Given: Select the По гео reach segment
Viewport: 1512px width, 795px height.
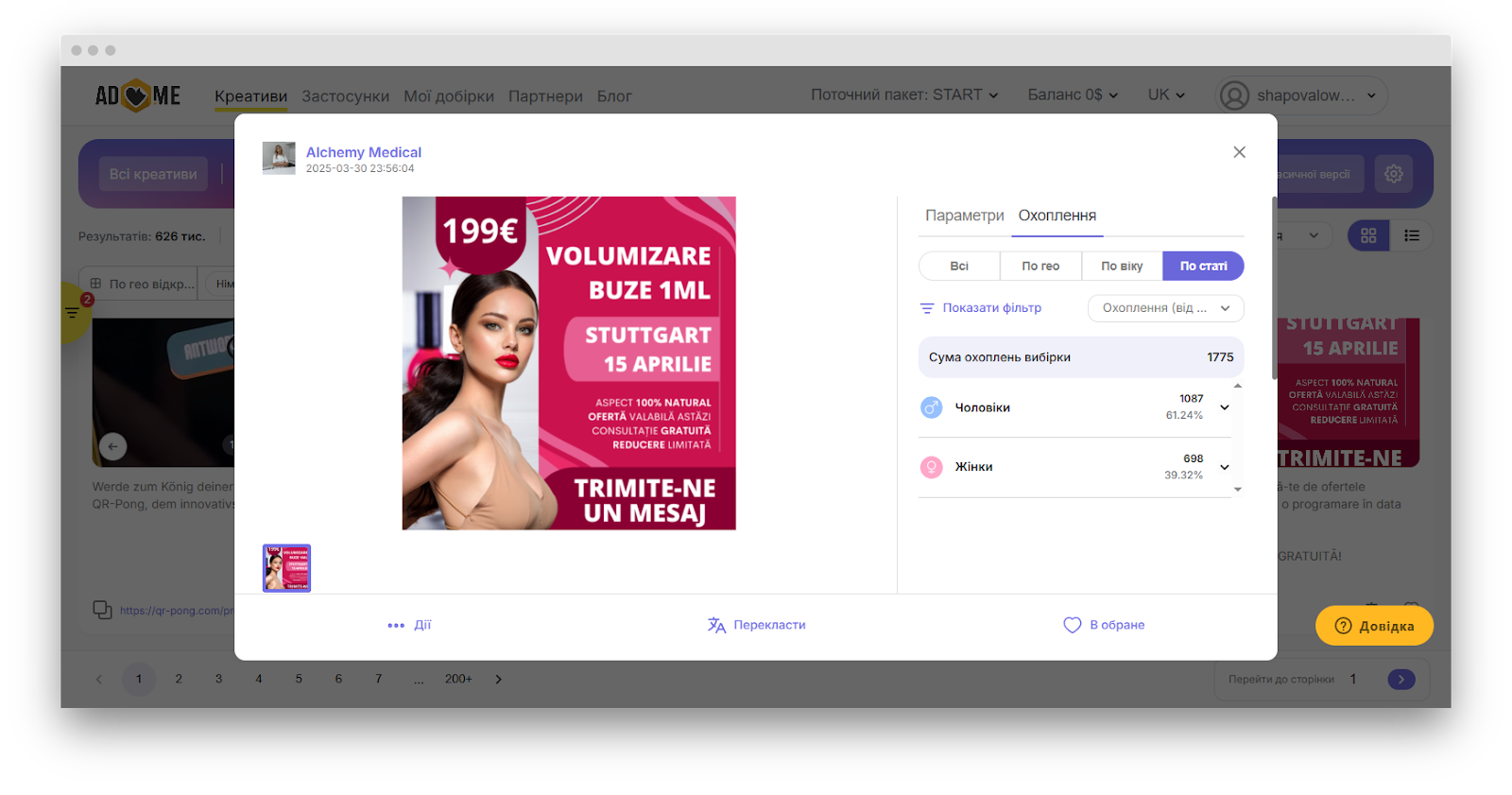Looking at the screenshot, I should coord(1040,267).
